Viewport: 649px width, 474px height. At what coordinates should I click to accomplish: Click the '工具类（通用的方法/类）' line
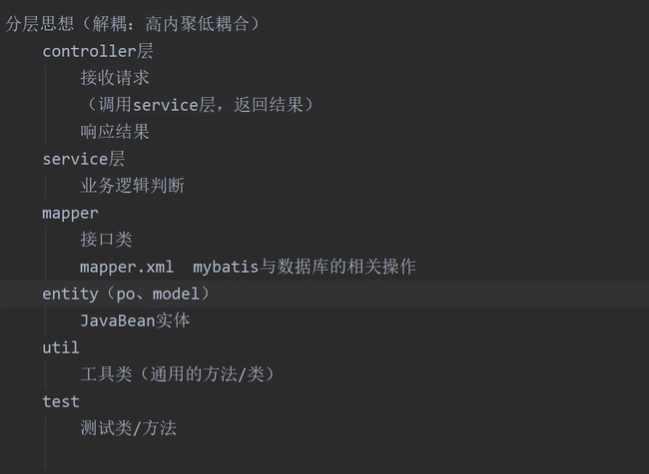177,375
